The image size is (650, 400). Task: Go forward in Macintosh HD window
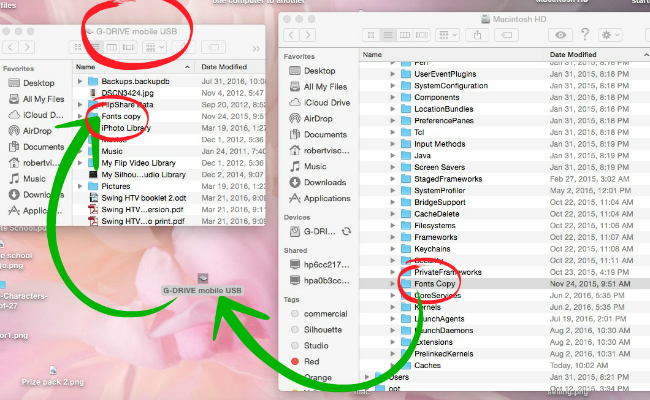(x=308, y=35)
